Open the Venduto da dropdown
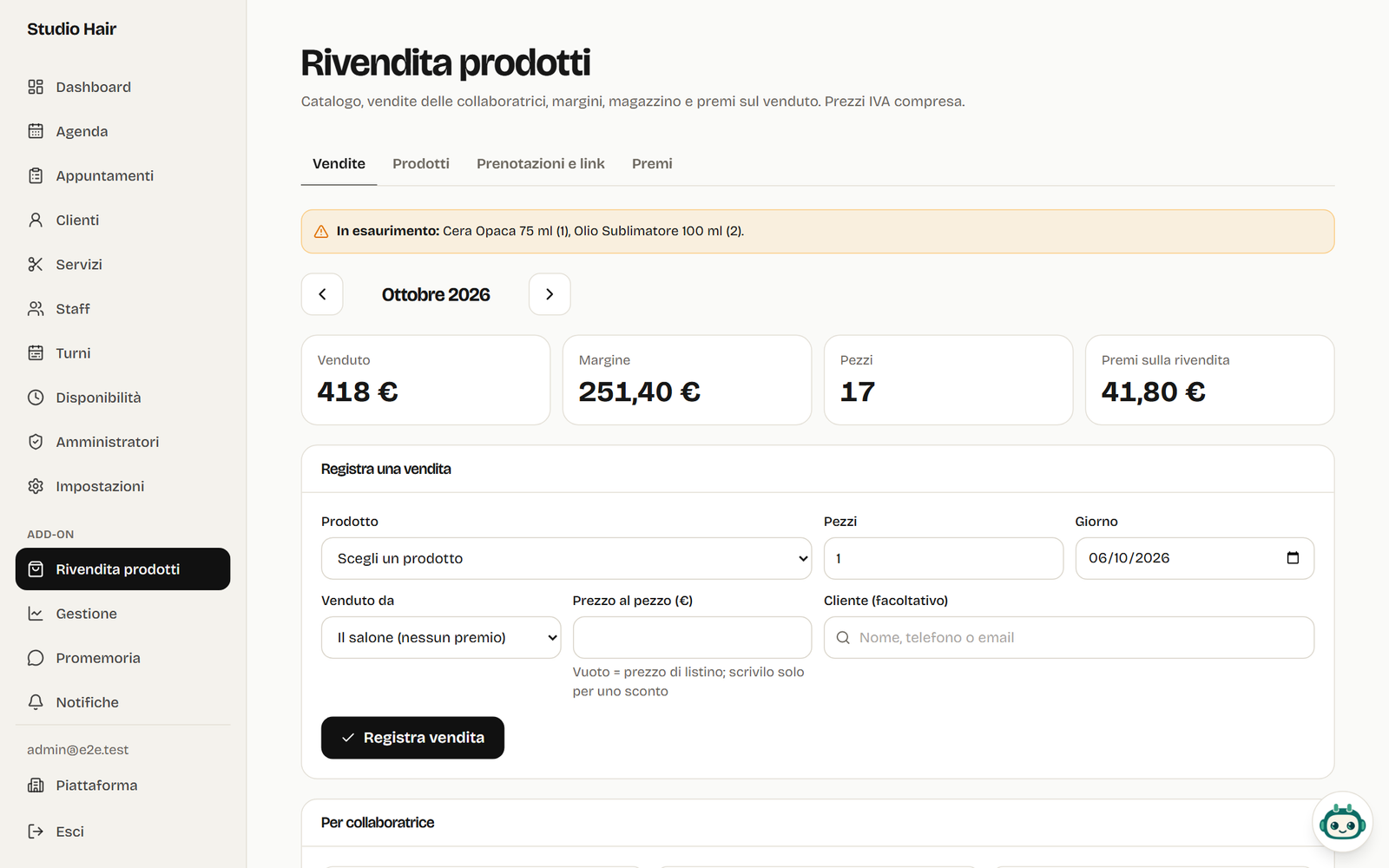 (441, 637)
